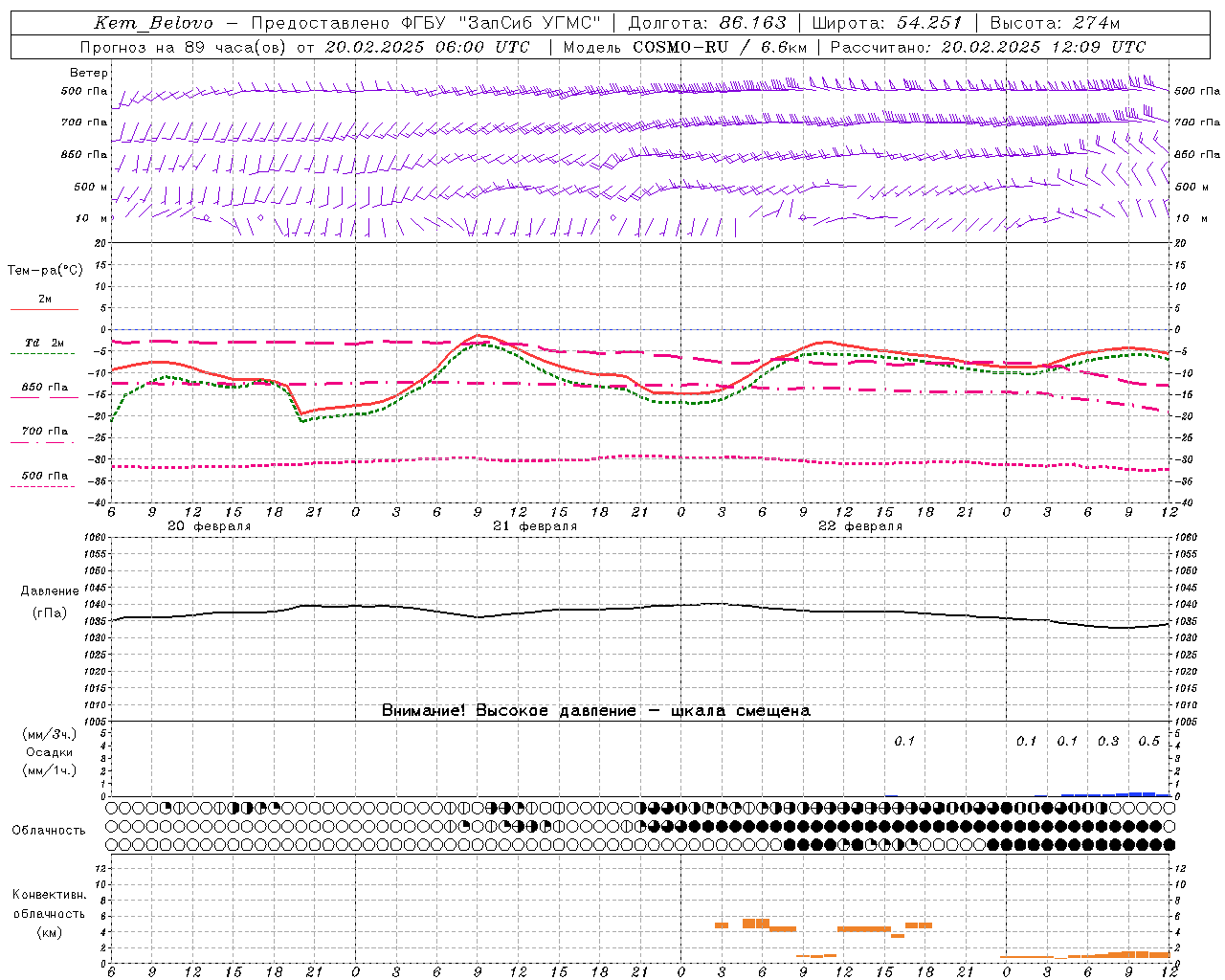Select the (мм/1ч.) units label

click(49, 770)
